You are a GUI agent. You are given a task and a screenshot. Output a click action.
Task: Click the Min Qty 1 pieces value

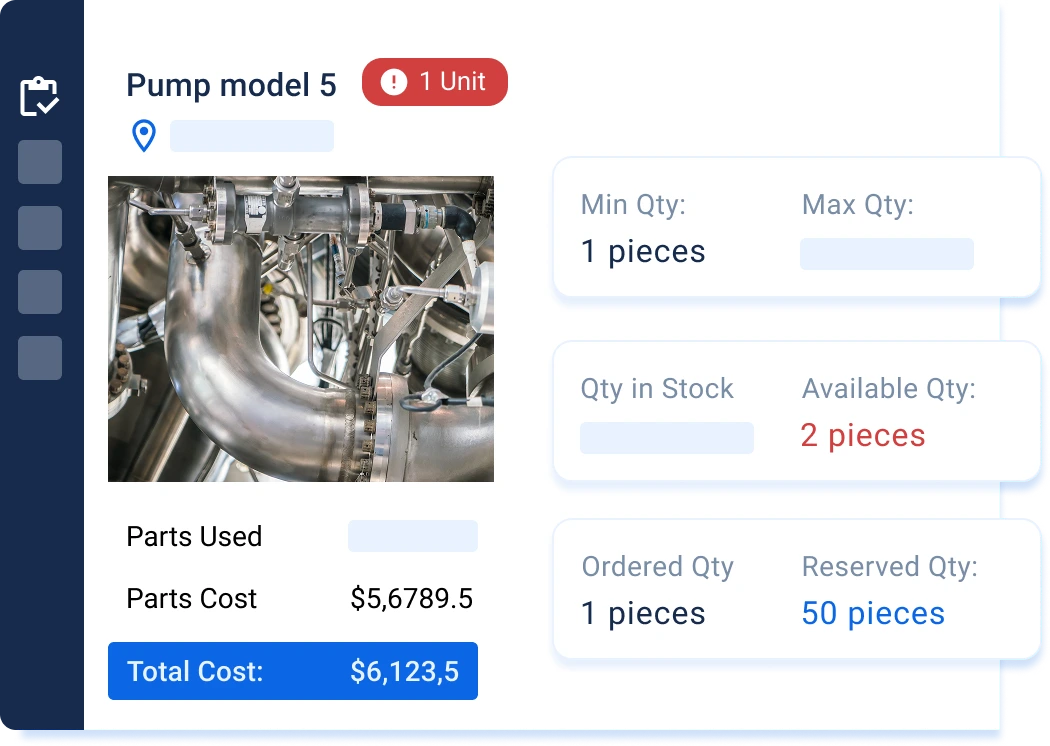[643, 252]
